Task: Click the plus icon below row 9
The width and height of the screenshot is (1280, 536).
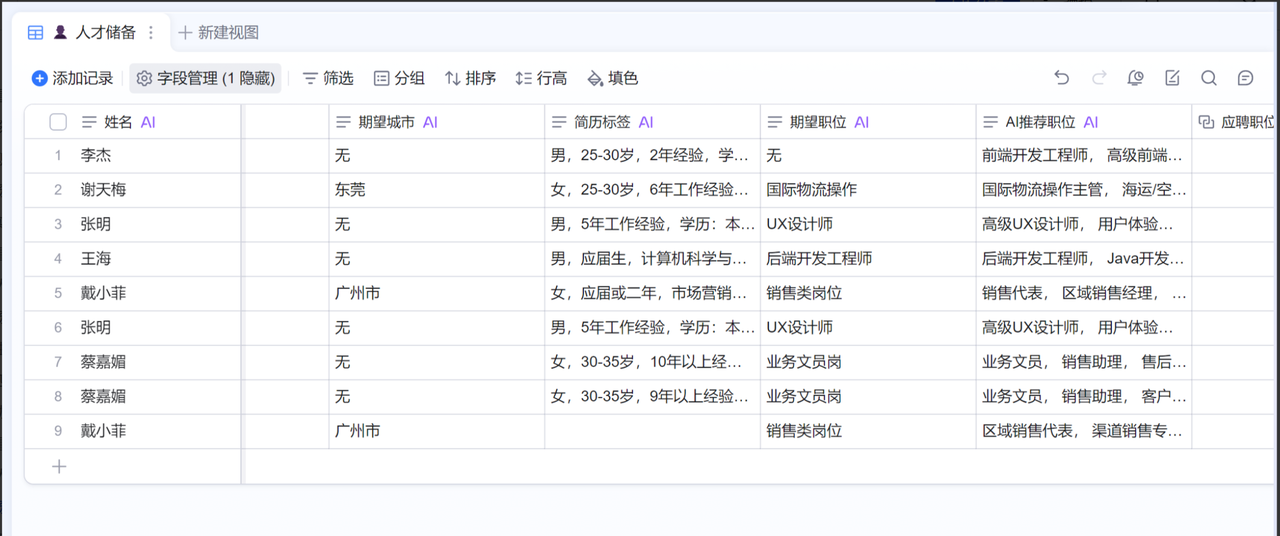Action: (59, 466)
